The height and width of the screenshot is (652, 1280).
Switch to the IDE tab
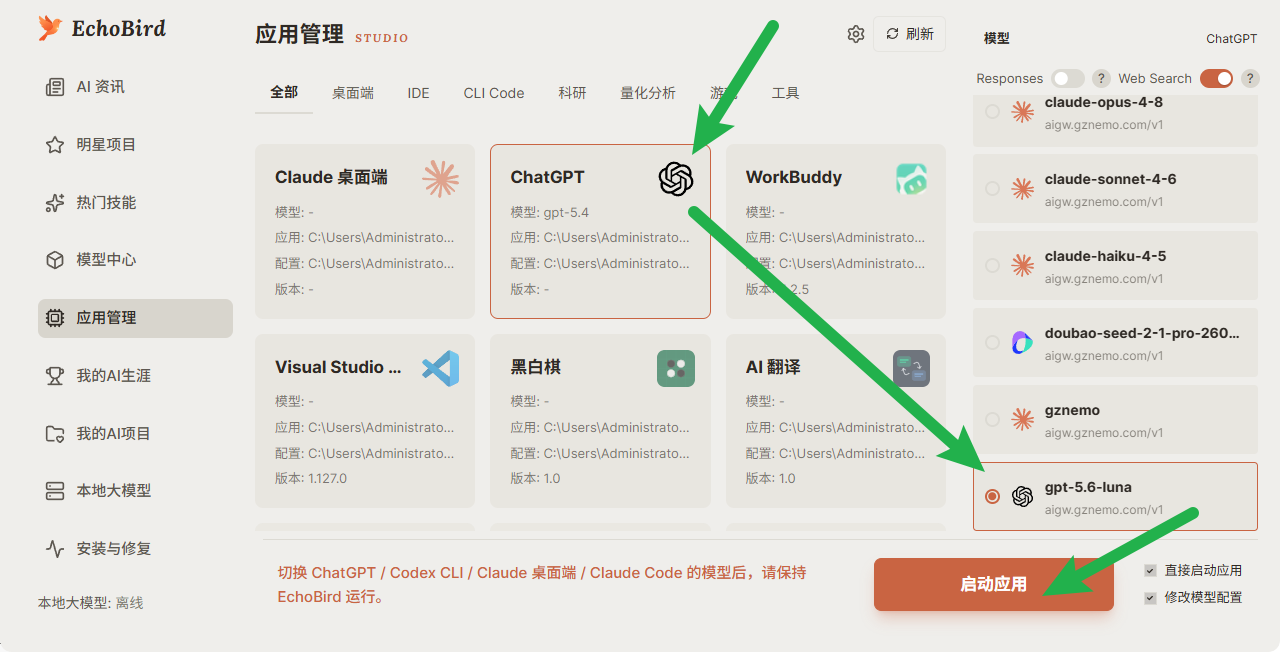pos(418,93)
